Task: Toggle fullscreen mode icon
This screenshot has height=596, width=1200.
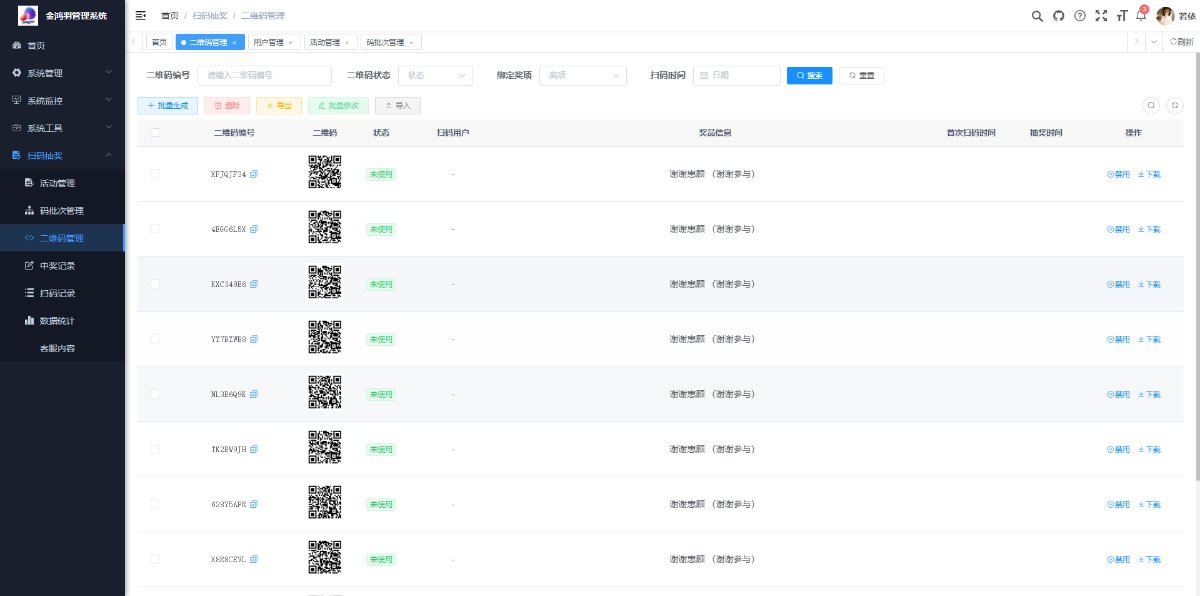Action: click(1101, 15)
